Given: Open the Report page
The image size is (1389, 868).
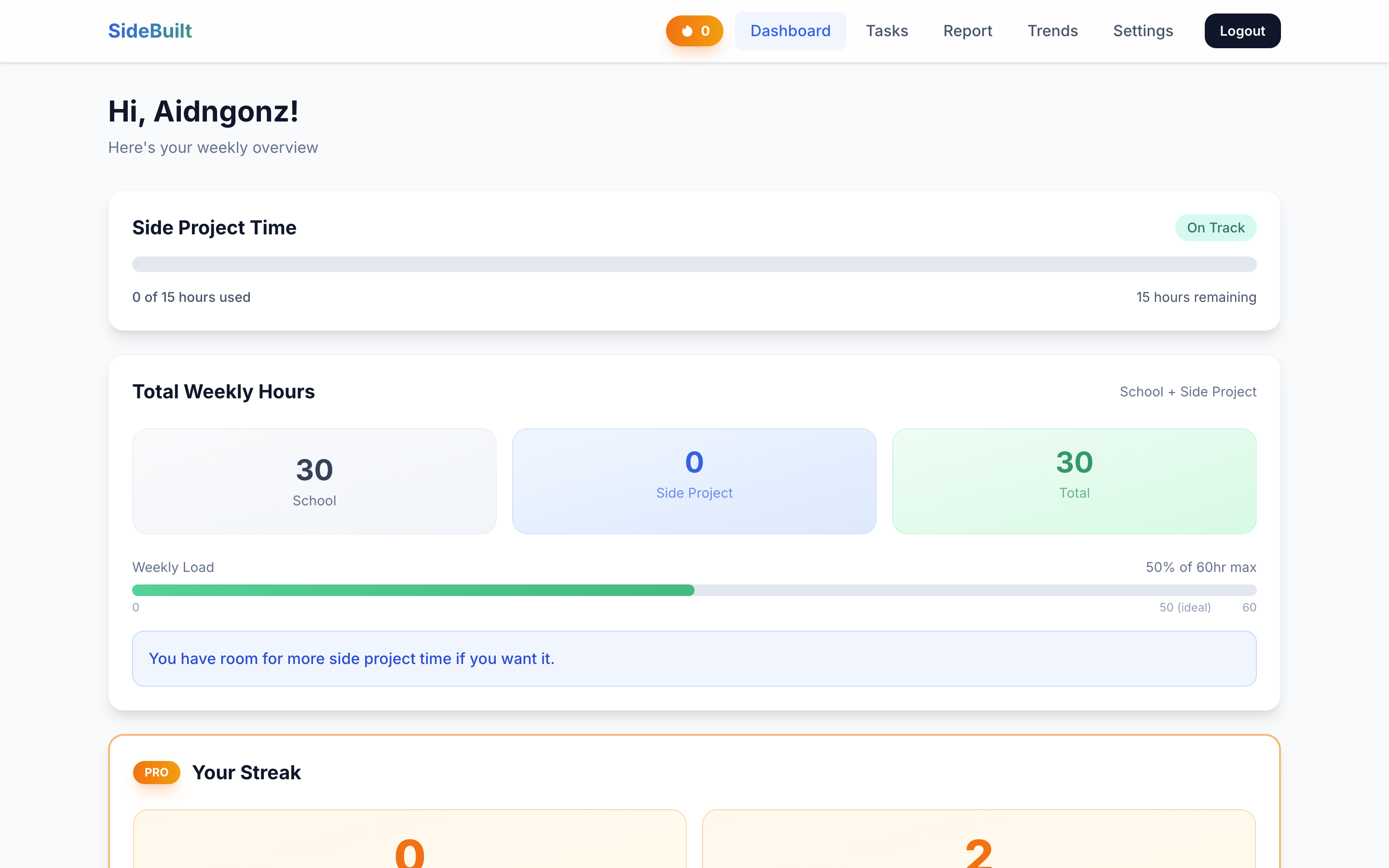Looking at the screenshot, I should 967,30.
